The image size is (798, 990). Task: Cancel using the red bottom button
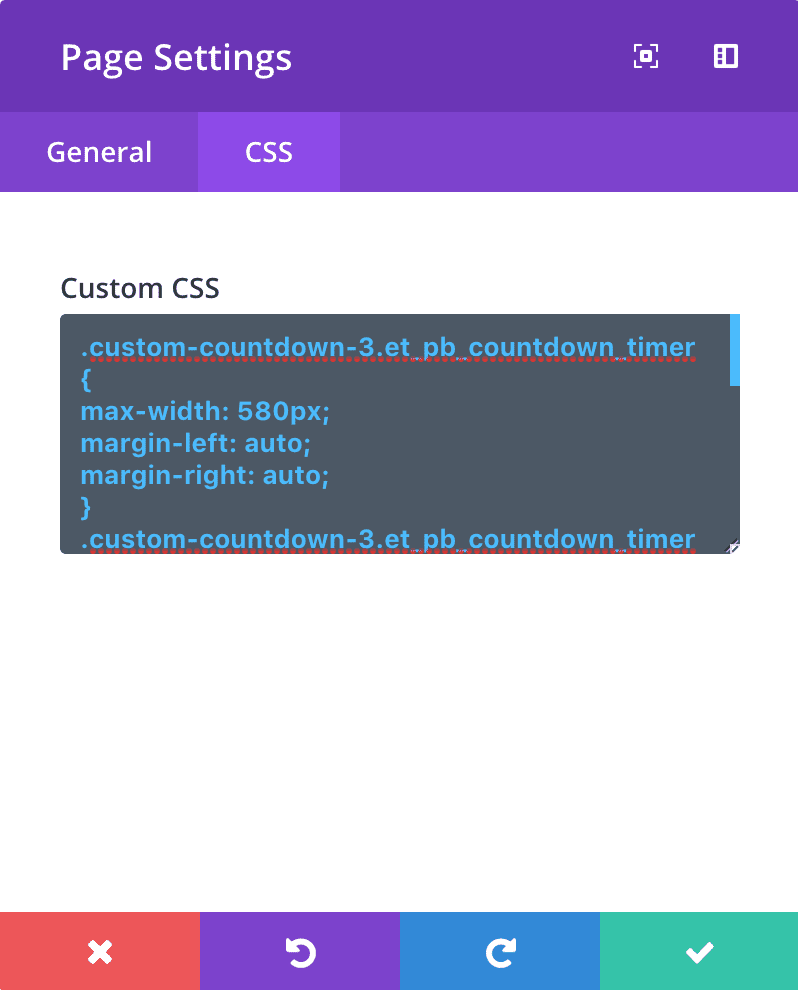tap(99, 951)
